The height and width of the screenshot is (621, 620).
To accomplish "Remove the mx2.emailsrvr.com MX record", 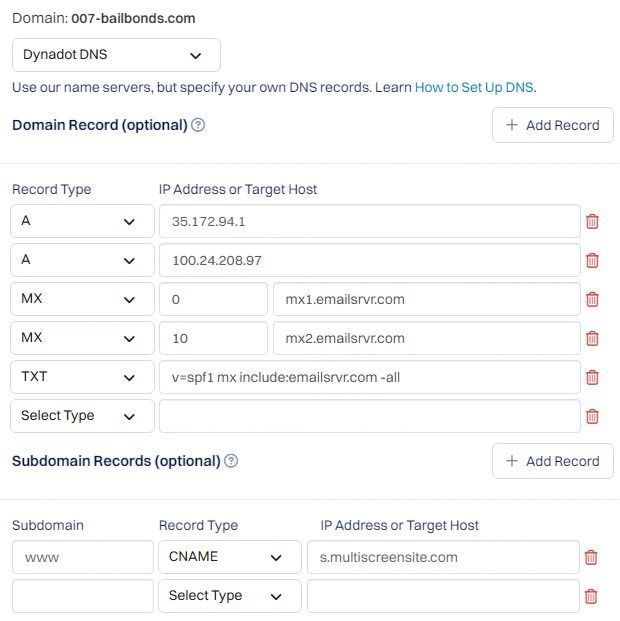I will pyautogui.click(x=592, y=338).
